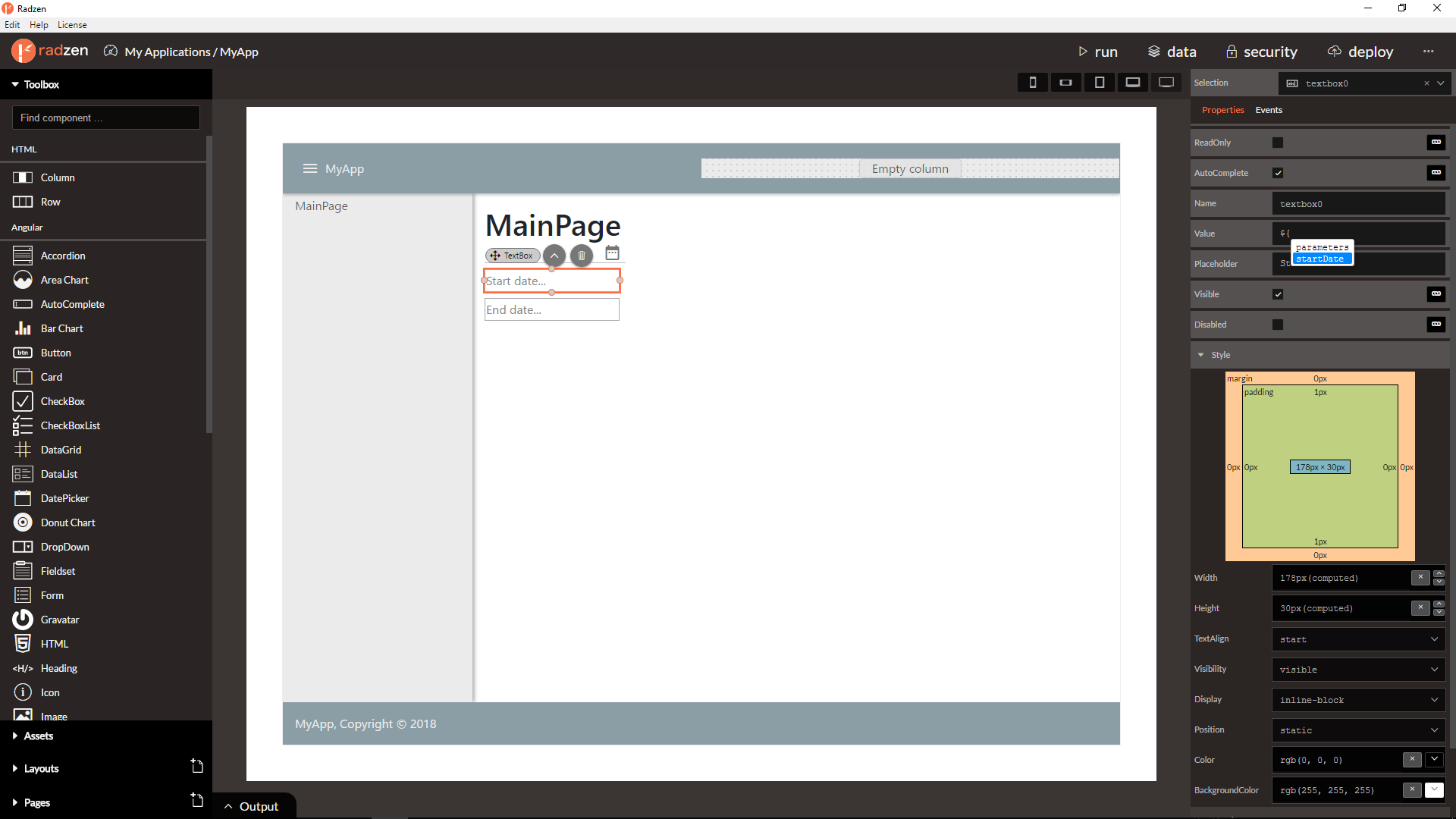The width and height of the screenshot is (1456, 819).
Task: Select the phone portrait viewport icon
Action: click(x=1032, y=83)
